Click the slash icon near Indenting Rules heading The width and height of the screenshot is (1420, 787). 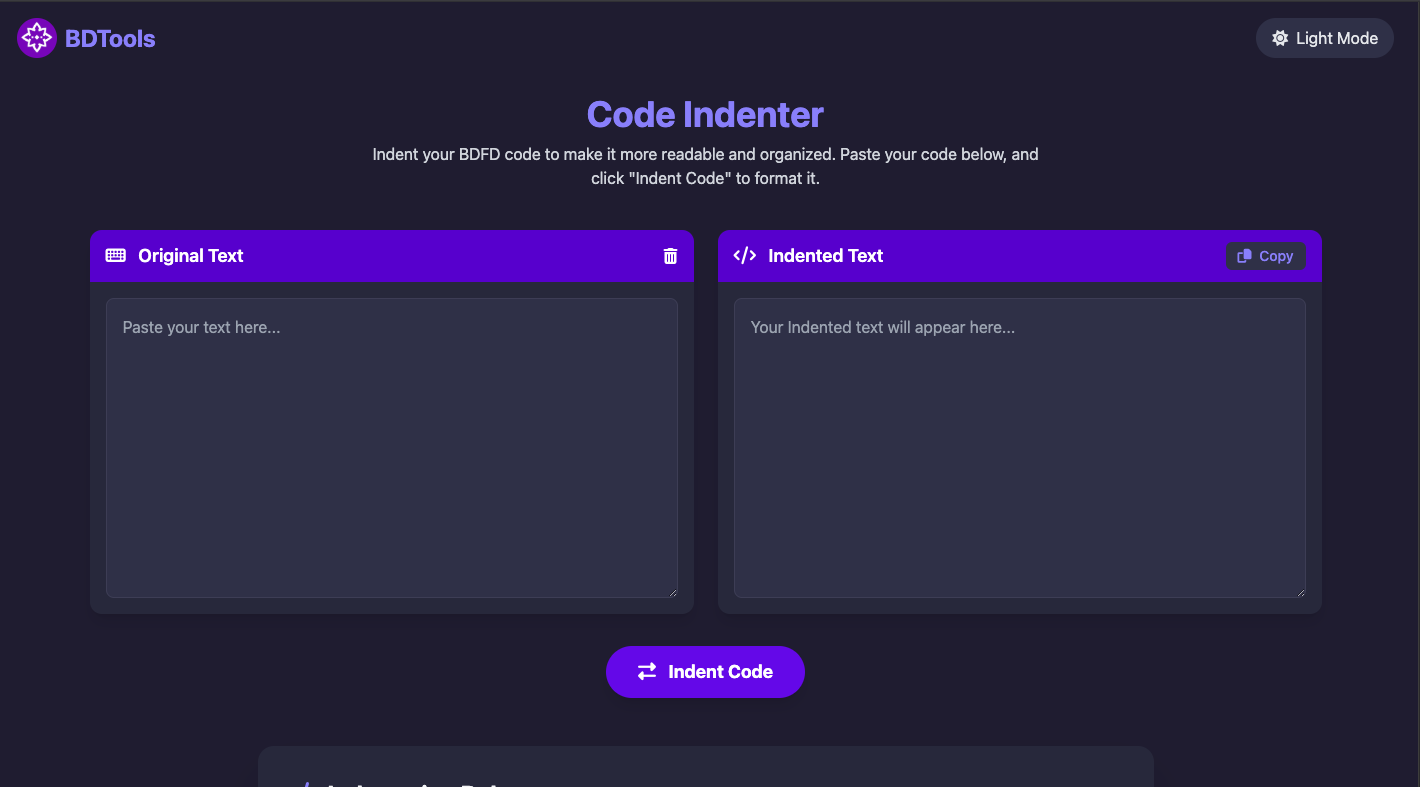(x=306, y=784)
